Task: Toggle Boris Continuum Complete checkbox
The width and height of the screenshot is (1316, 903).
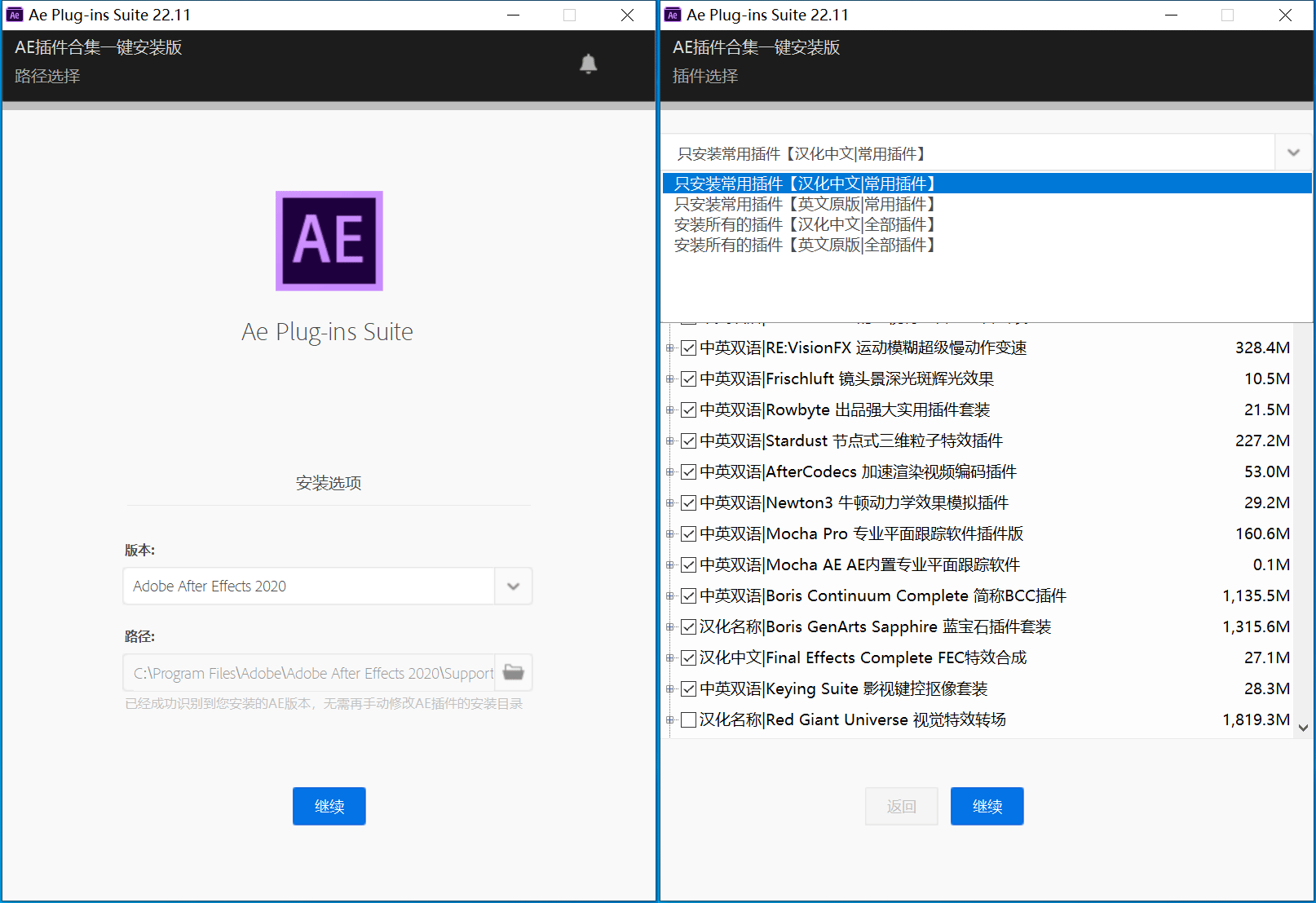Action: (688, 596)
